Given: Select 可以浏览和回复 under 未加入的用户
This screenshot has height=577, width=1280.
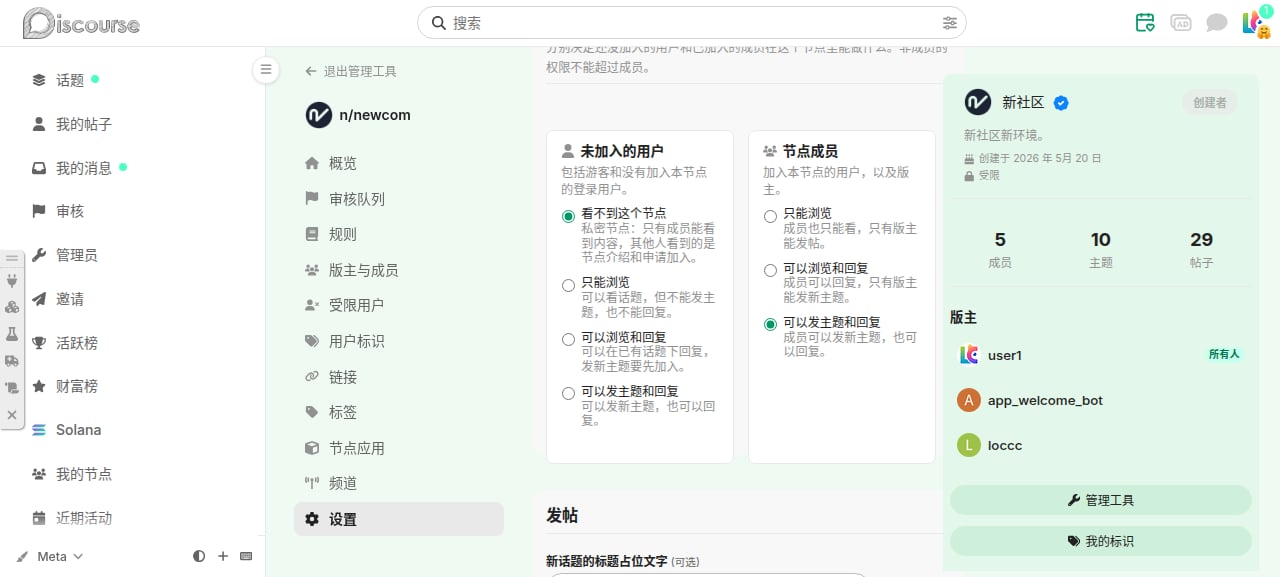Looking at the screenshot, I should tap(568, 339).
